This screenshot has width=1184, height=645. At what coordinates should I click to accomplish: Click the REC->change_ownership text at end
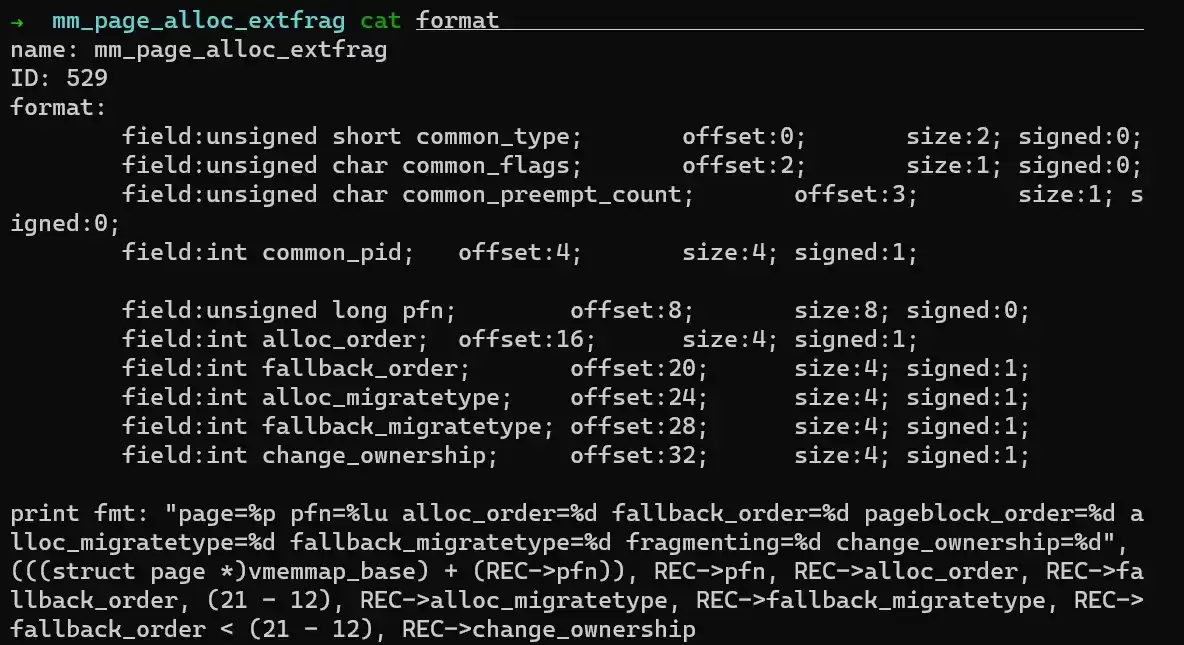coord(548,629)
